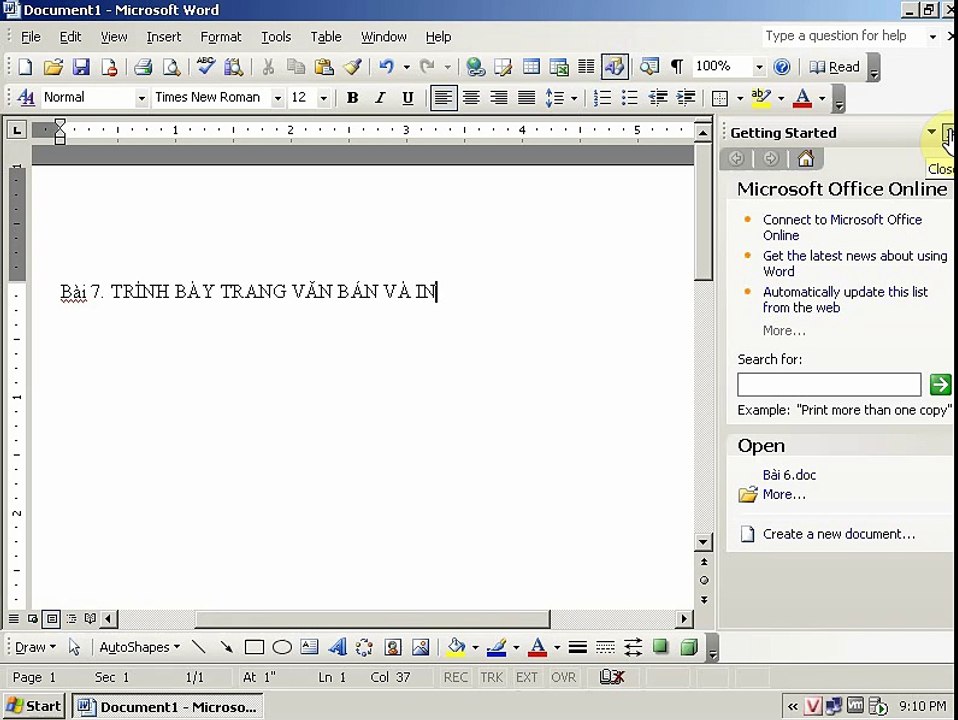Viewport: 958px width, 720px height.
Task: Open the Insert menu
Action: pos(164,37)
